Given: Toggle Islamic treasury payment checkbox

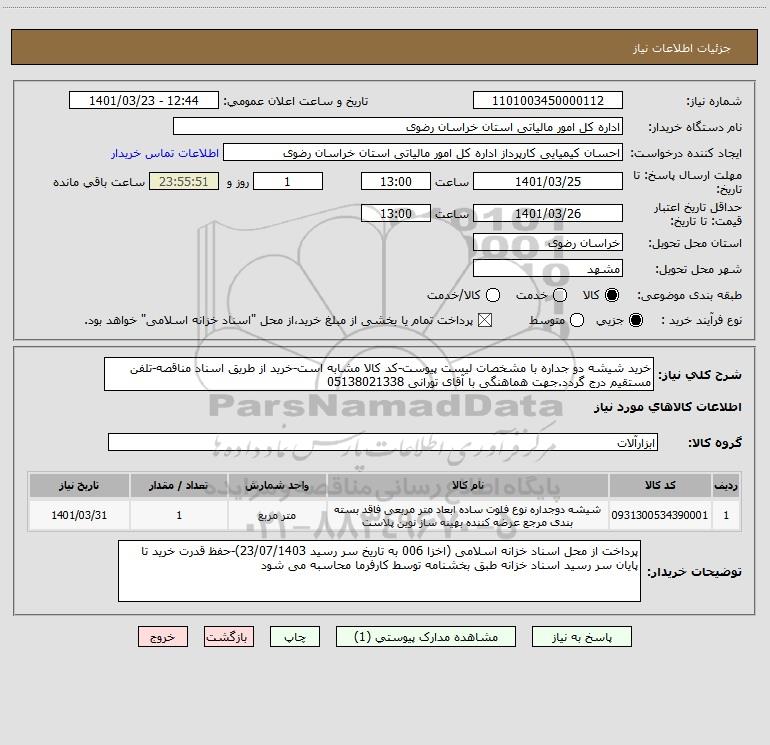Looking at the screenshot, I should click(x=485, y=320).
